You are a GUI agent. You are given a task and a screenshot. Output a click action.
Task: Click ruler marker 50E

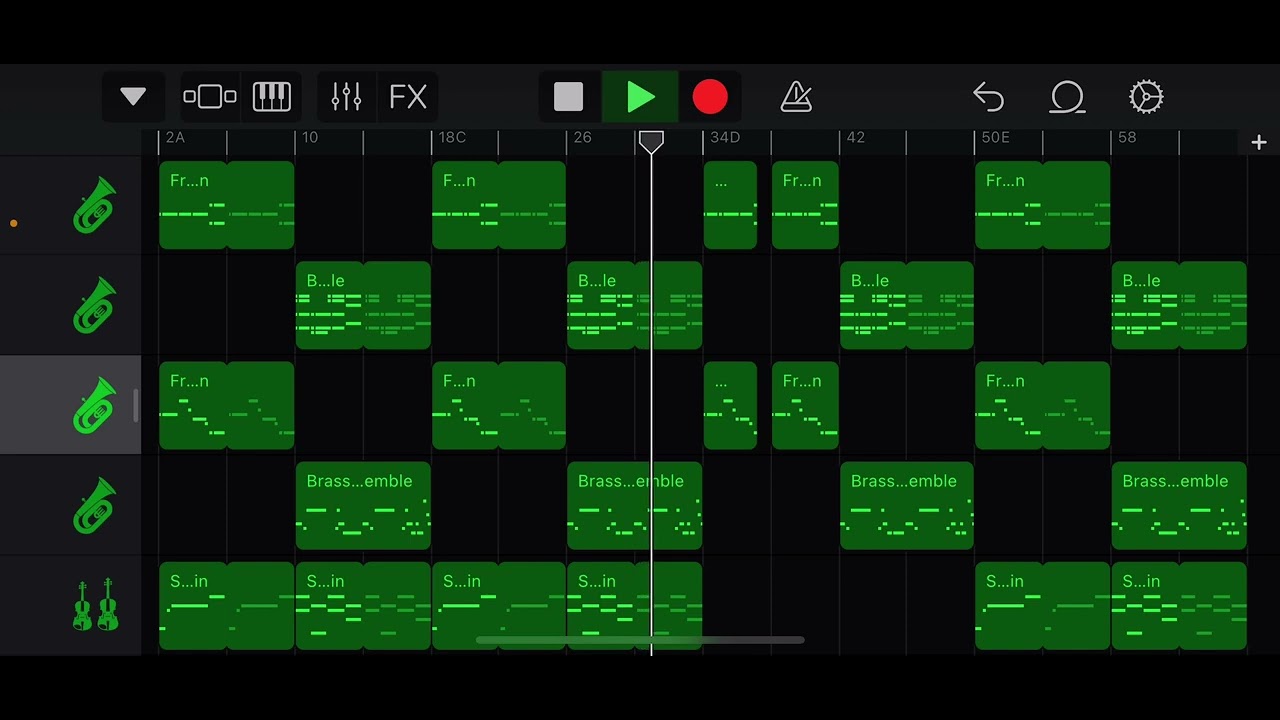pyautogui.click(x=996, y=137)
